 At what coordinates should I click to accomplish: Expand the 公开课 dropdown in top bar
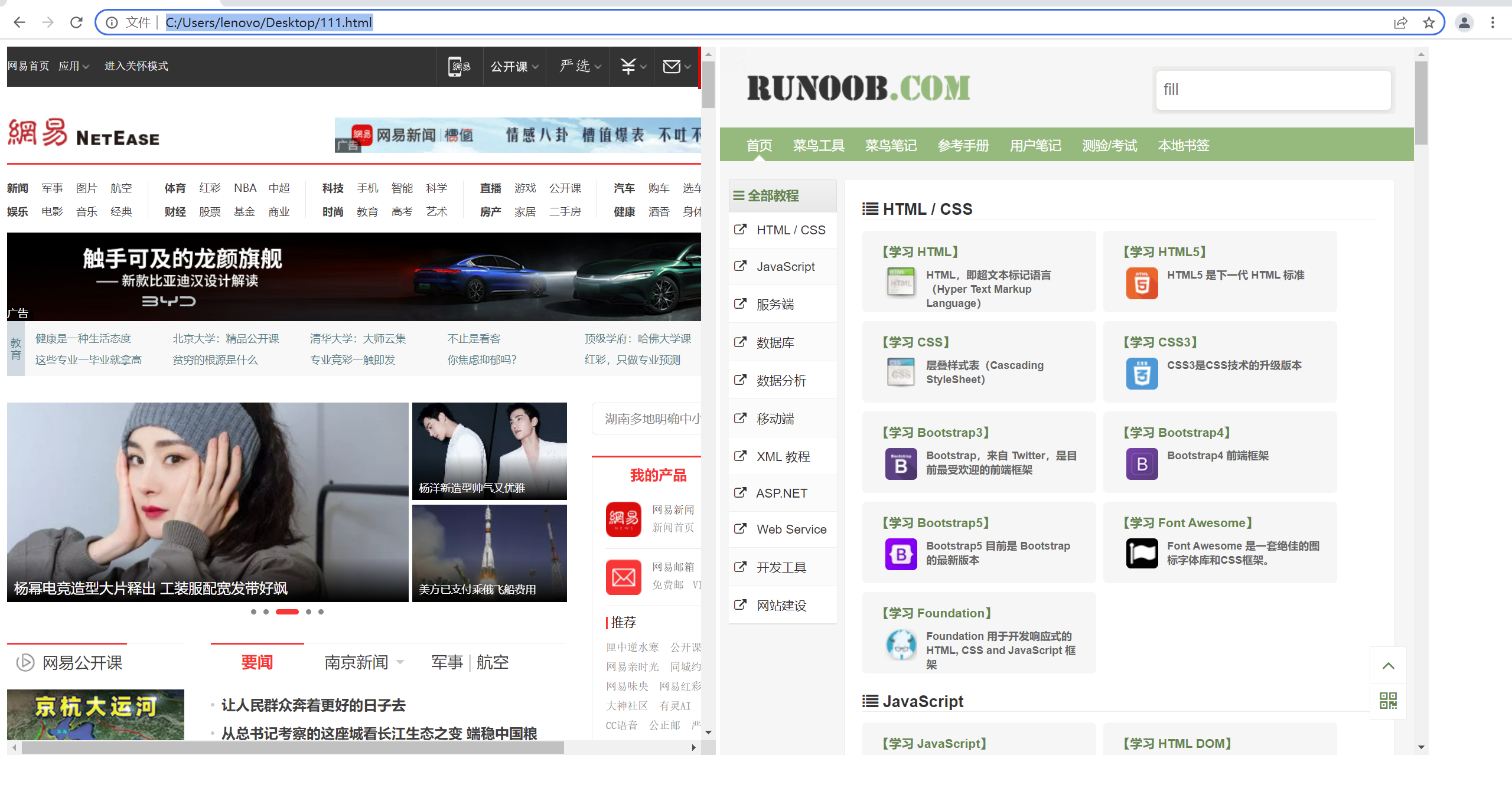click(x=514, y=67)
